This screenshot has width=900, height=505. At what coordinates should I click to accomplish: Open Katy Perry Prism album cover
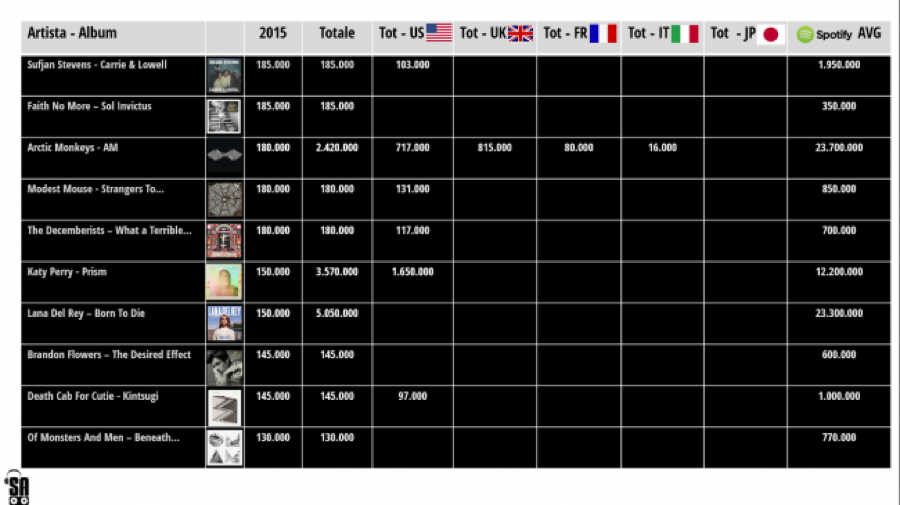tap(224, 282)
